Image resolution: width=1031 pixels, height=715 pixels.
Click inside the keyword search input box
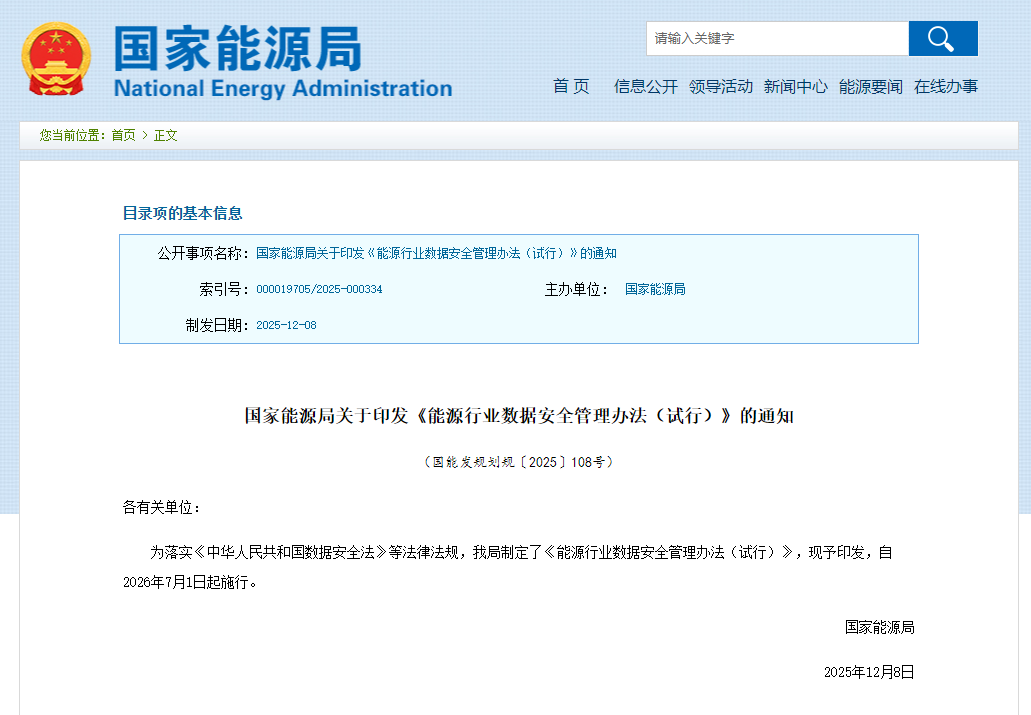tap(777, 38)
